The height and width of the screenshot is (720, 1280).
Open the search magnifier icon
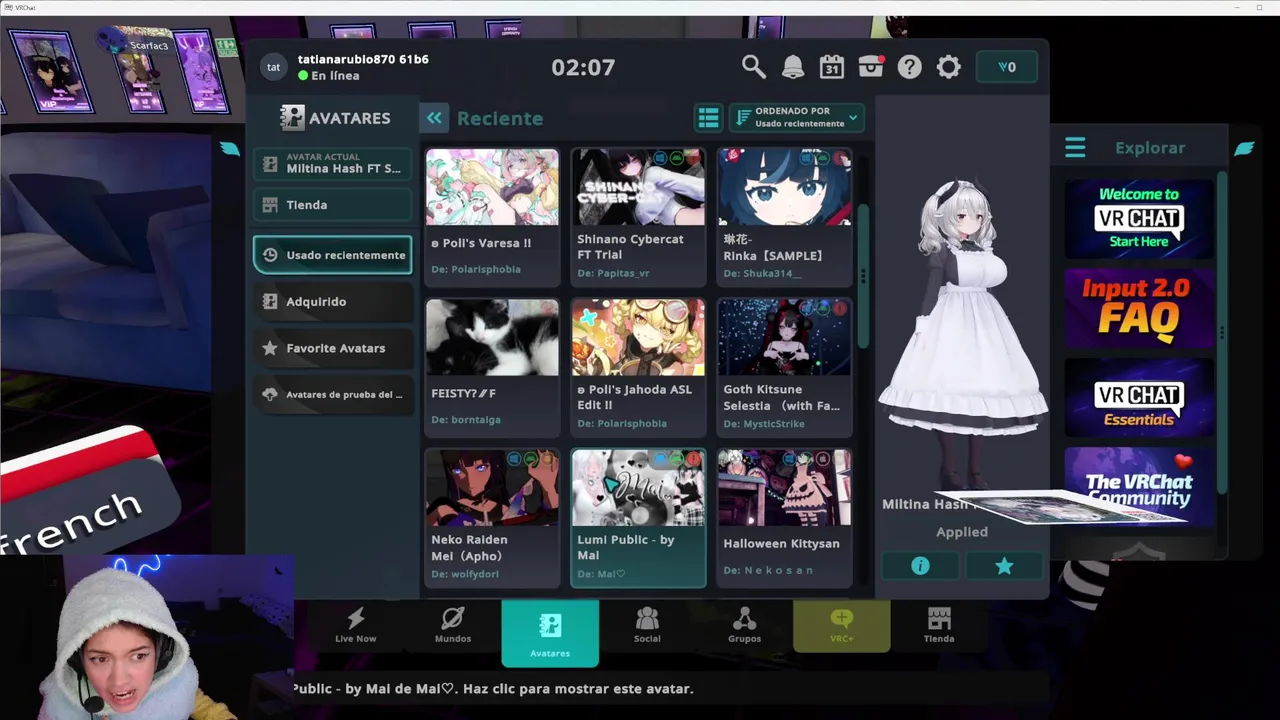(x=753, y=67)
